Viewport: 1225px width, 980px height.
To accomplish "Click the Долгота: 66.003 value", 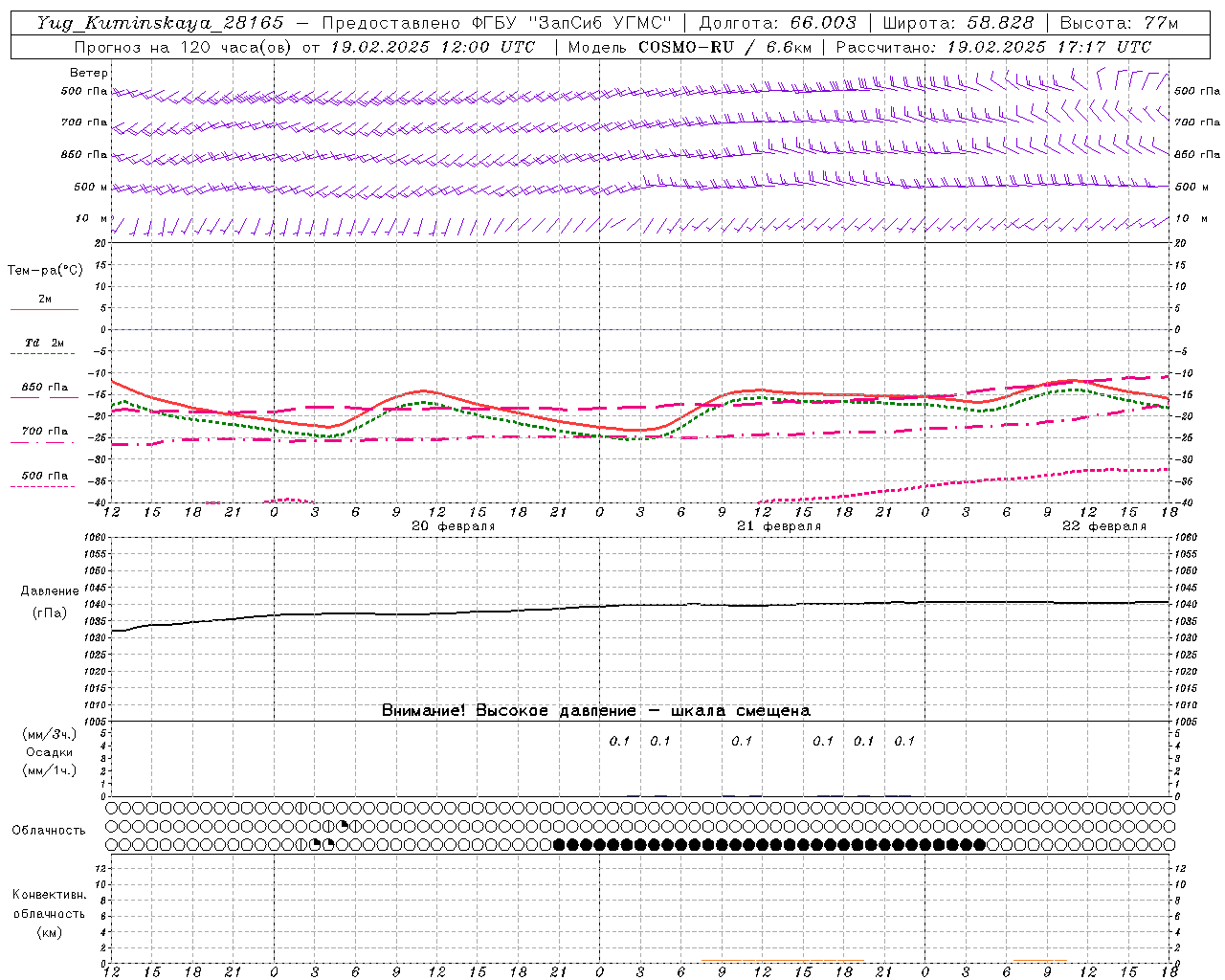I will tap(778, 23).
